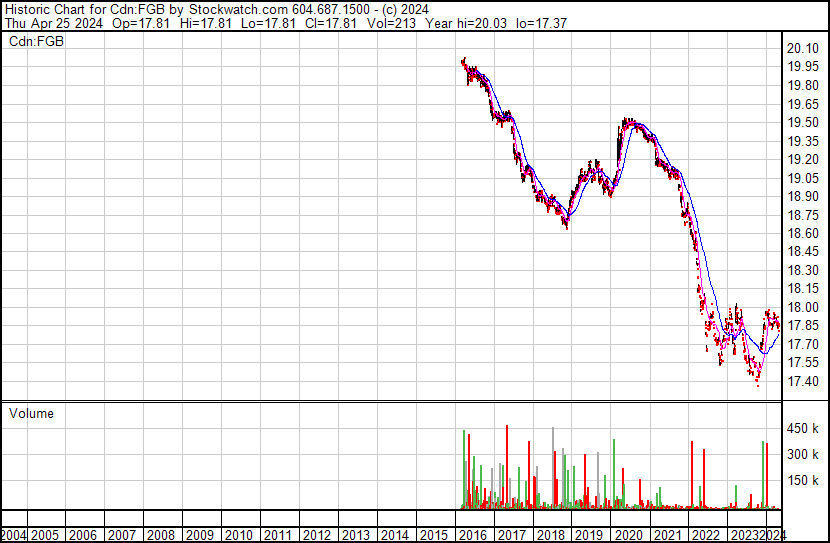Click the Thu Apr 25 2024 date text
830x543 pixels.
(53, 23)
